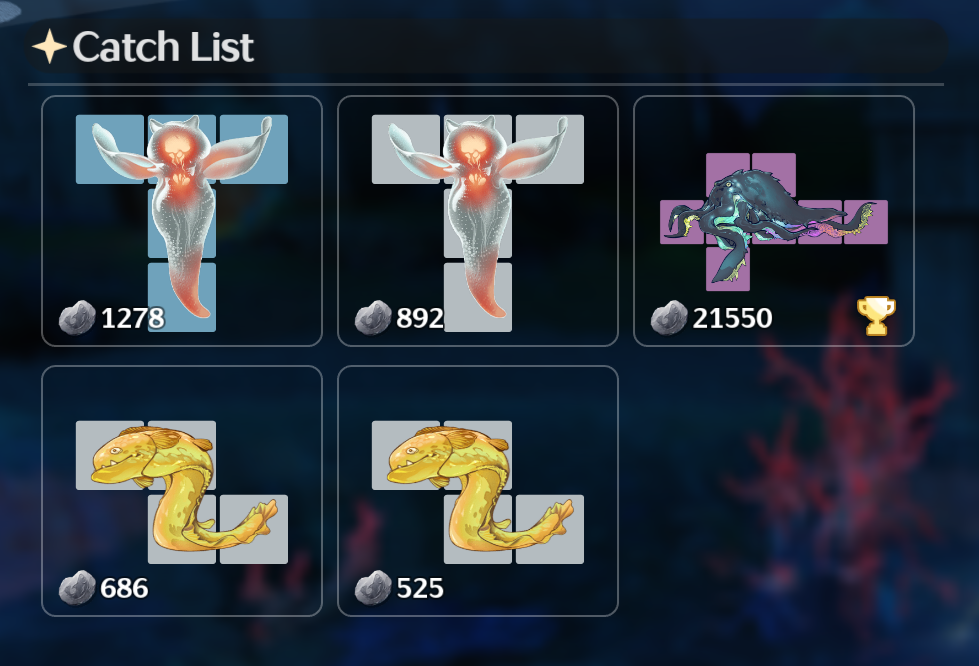Pick the bottom purple tile under the octopus
This screenshot has width=979, height=666.
728,268
